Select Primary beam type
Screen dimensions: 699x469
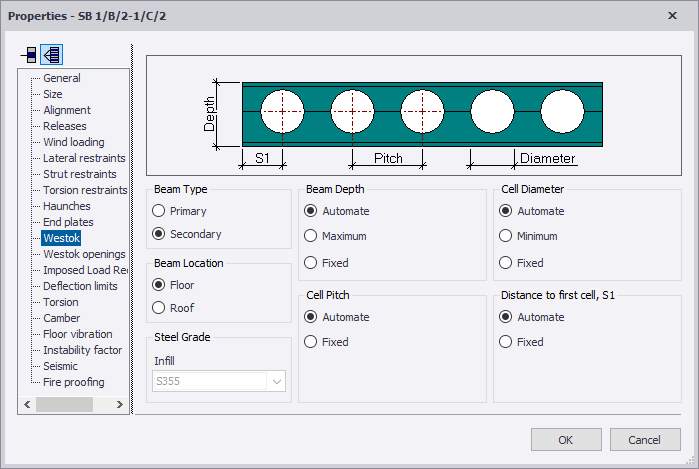pos(158,211)
